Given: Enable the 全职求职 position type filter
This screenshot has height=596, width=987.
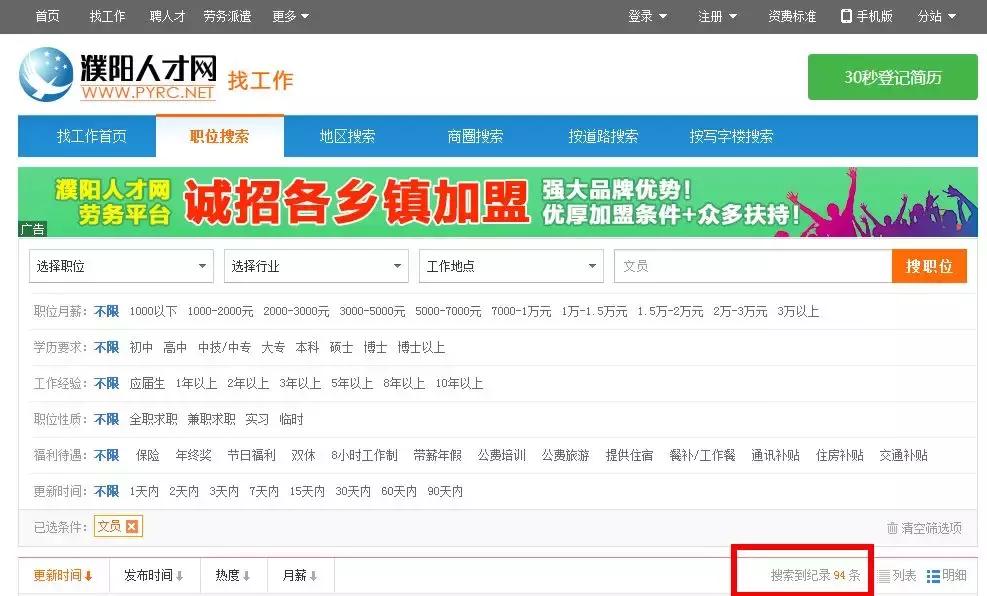Looking at the screenshot, I should tap(152, 419).
